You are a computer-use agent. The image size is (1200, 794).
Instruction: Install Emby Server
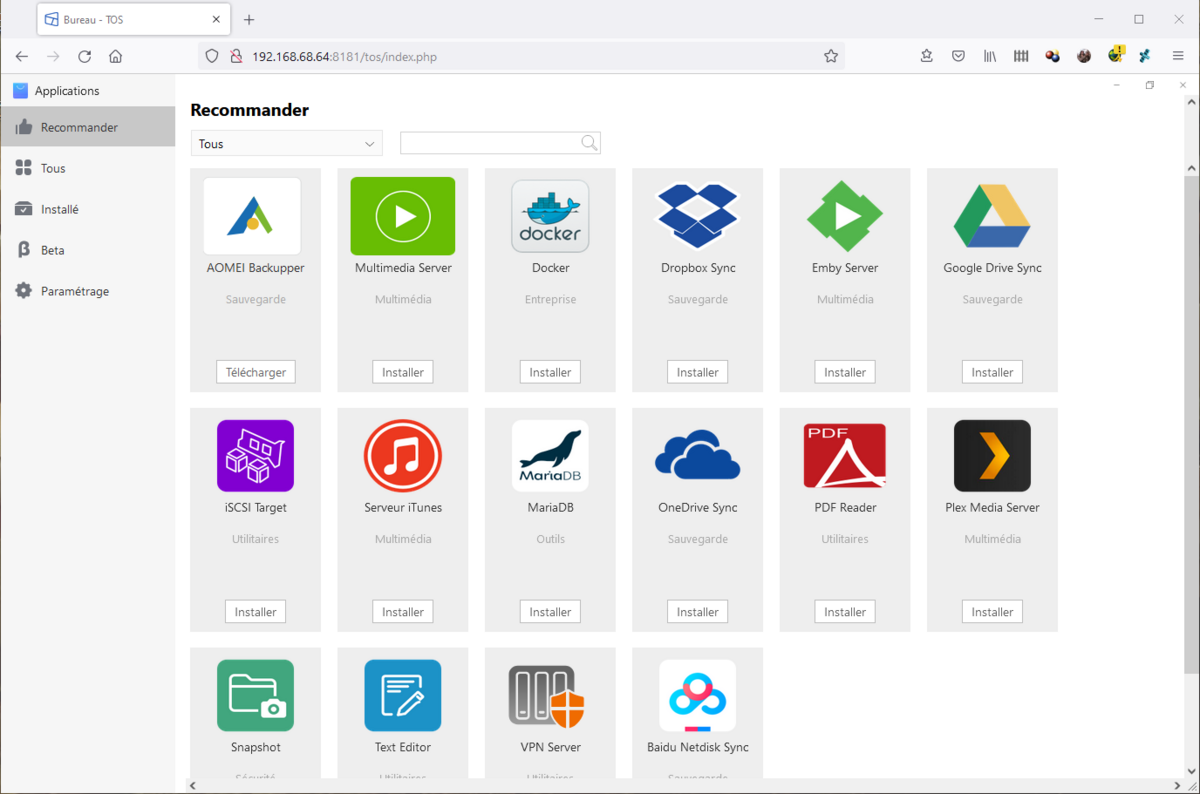(845, 372)
